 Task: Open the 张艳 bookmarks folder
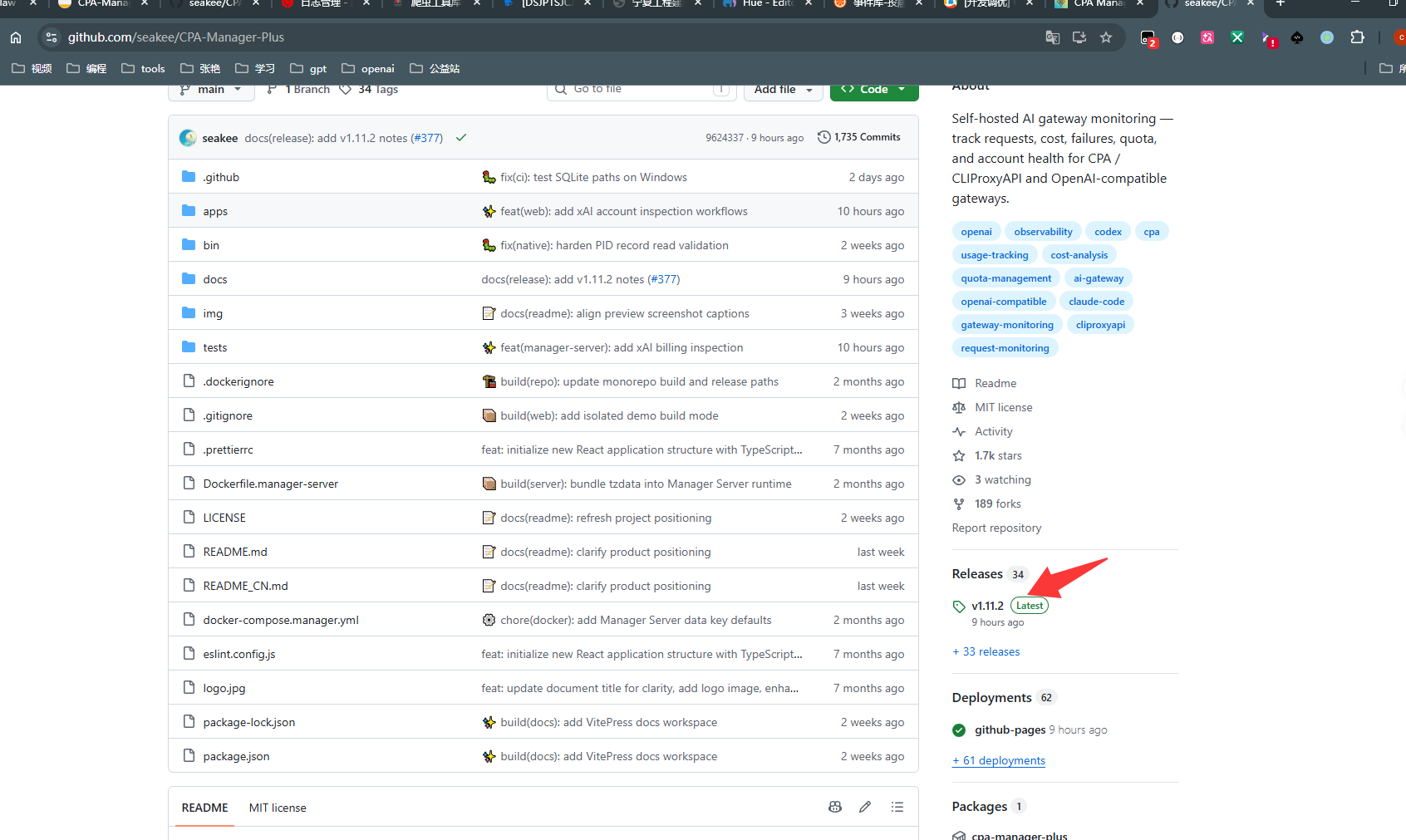(200, 69)
